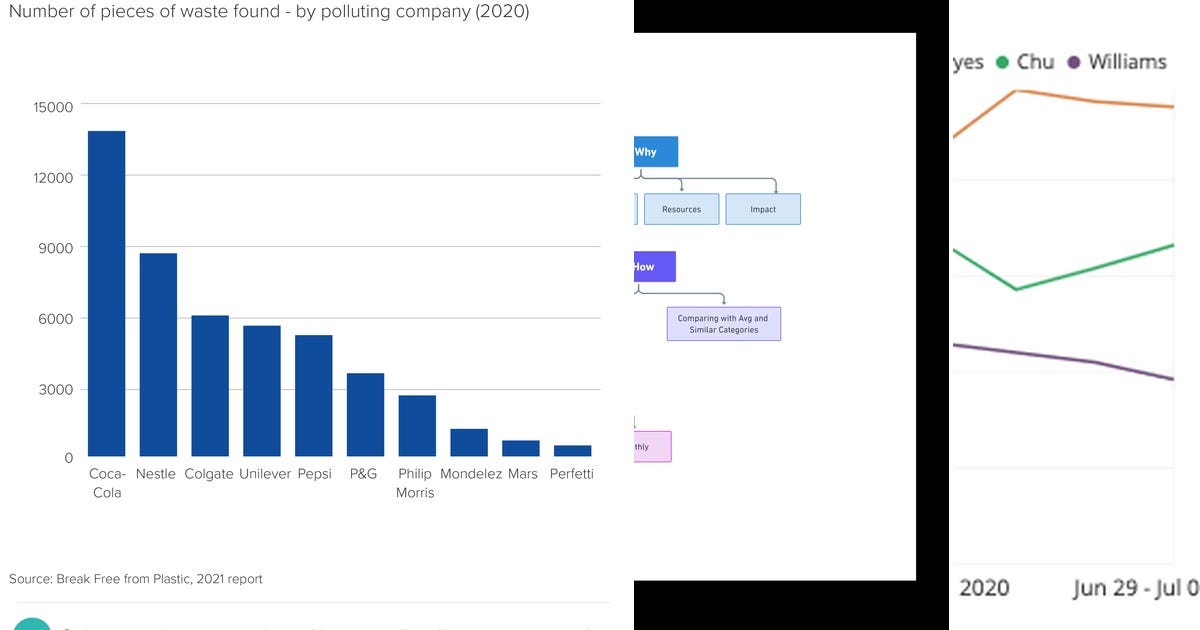The image size is (1200, 630).
Task: Select the 2020 label on the date axis
Action: [985, 588]
